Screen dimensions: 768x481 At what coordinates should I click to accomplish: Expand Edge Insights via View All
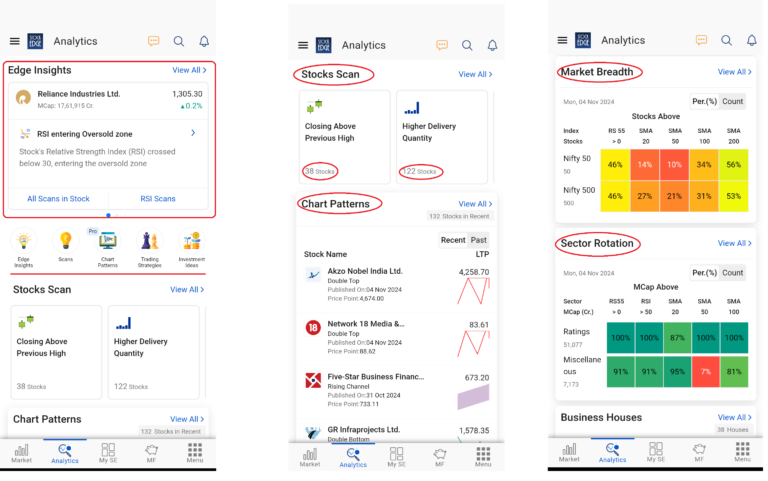(188, 70)
